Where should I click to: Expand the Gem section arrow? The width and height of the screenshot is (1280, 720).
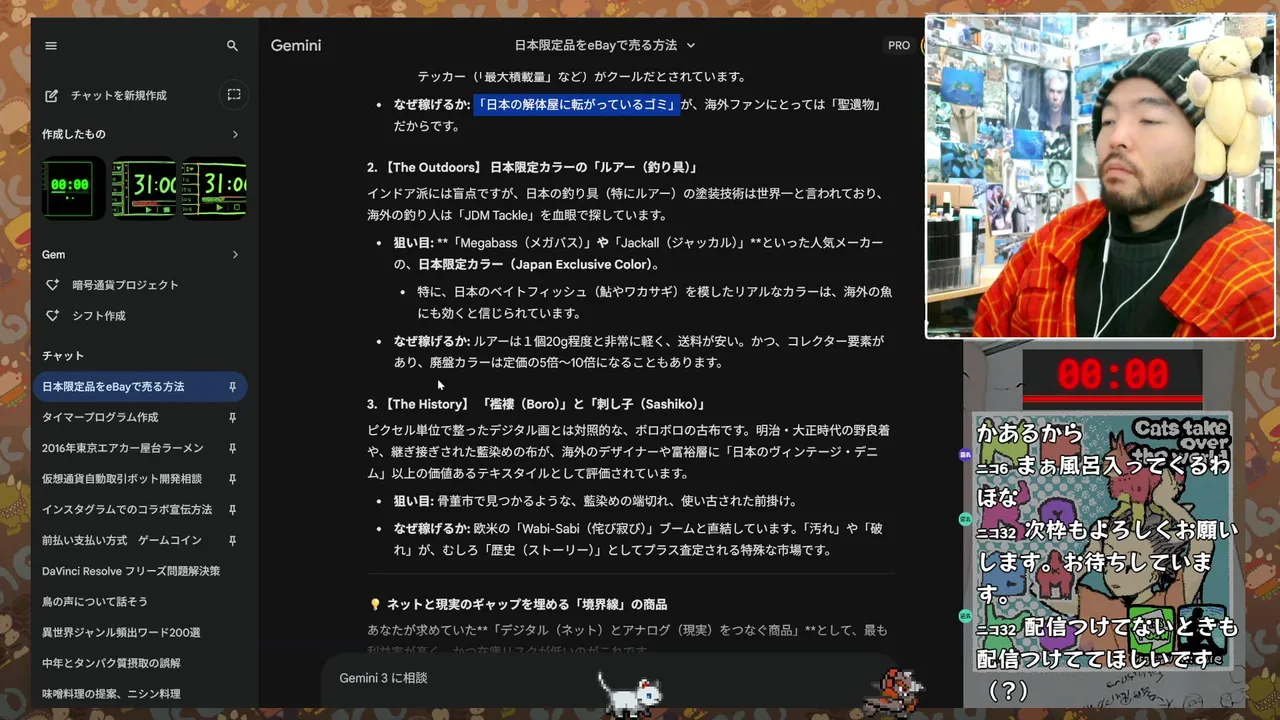pyautogui.click(x=235, y=255)
